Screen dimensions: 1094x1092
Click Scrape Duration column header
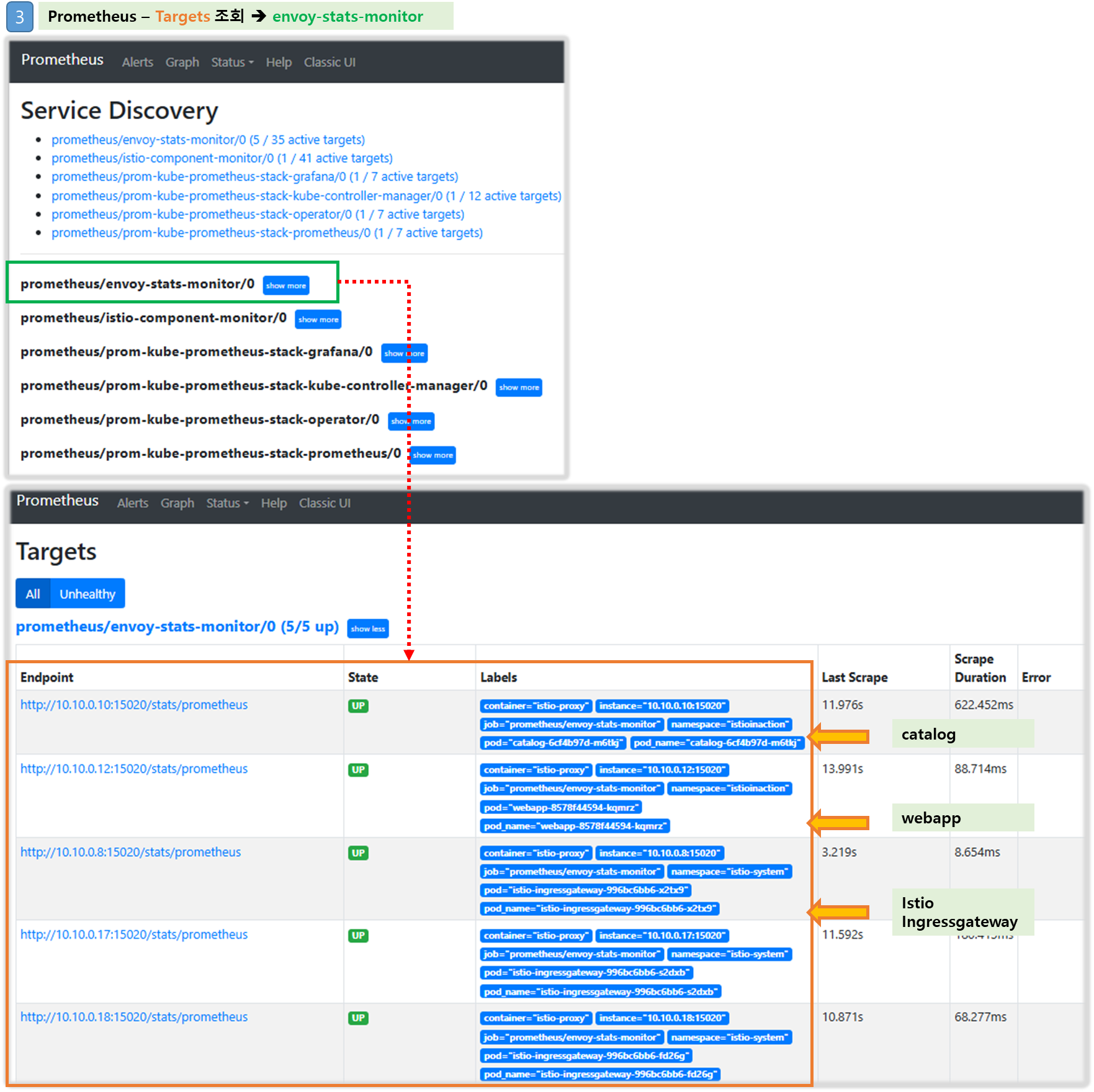(980, 668)
